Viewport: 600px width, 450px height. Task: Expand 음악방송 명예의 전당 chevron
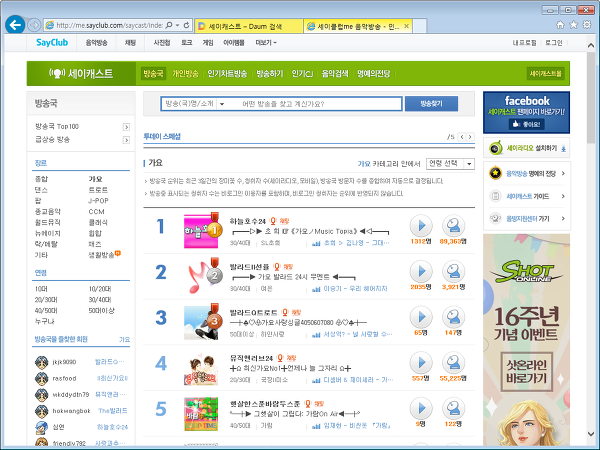(563, 173)
